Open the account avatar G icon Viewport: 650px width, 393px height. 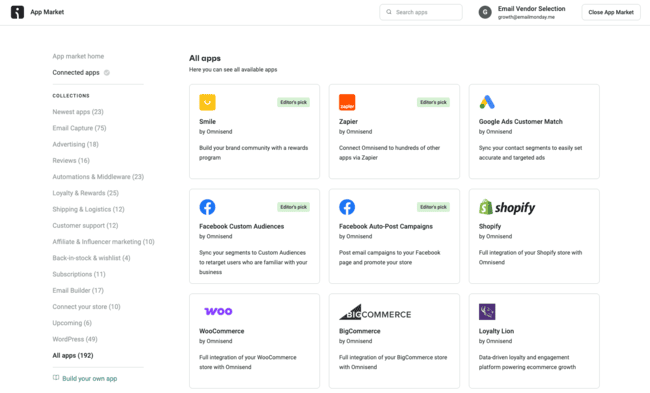click(x=485, y=12)
